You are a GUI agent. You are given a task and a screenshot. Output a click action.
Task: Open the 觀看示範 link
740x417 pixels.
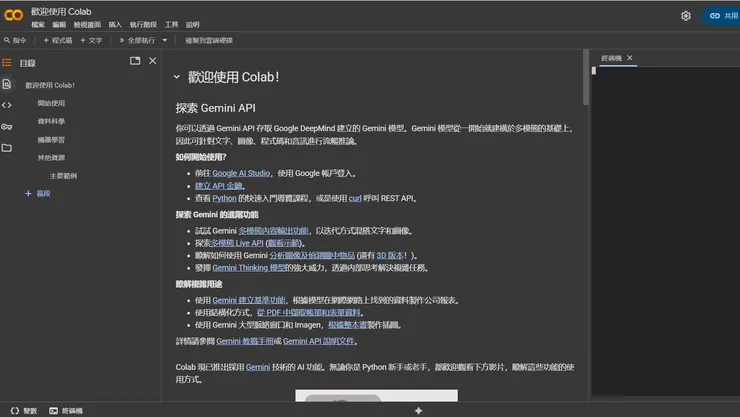284,243
